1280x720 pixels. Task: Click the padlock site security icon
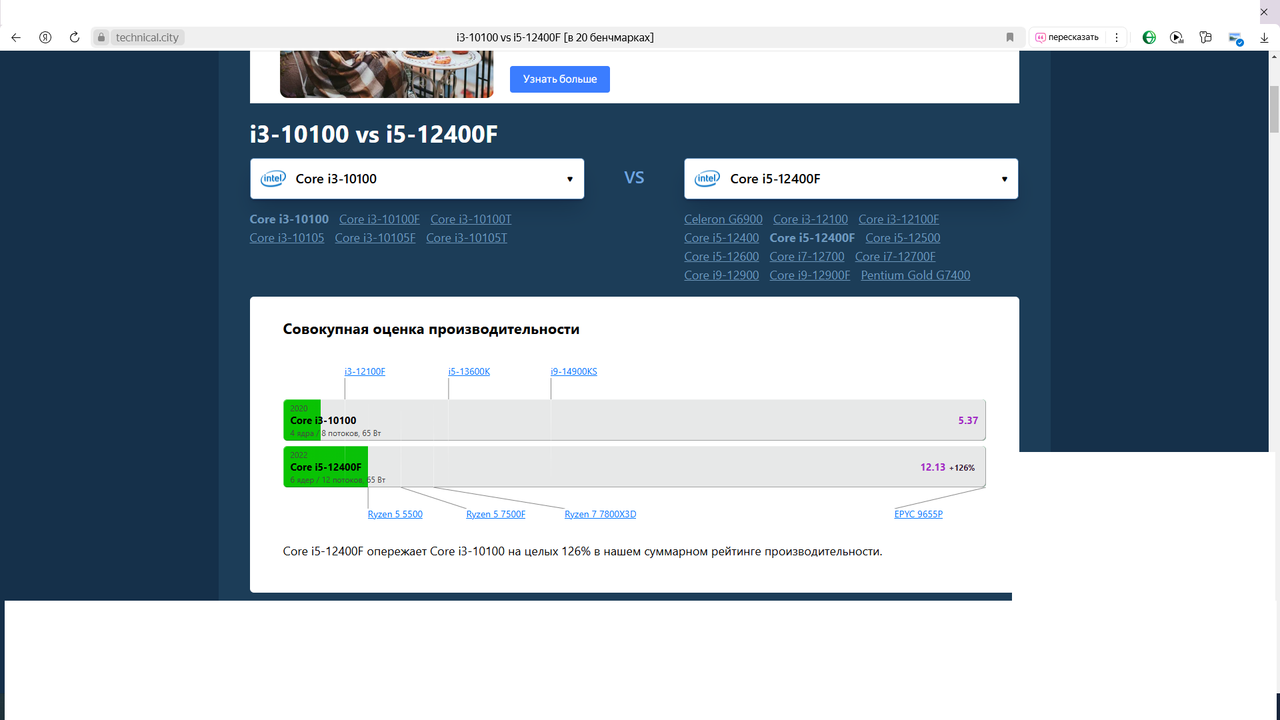coord(101,37)
